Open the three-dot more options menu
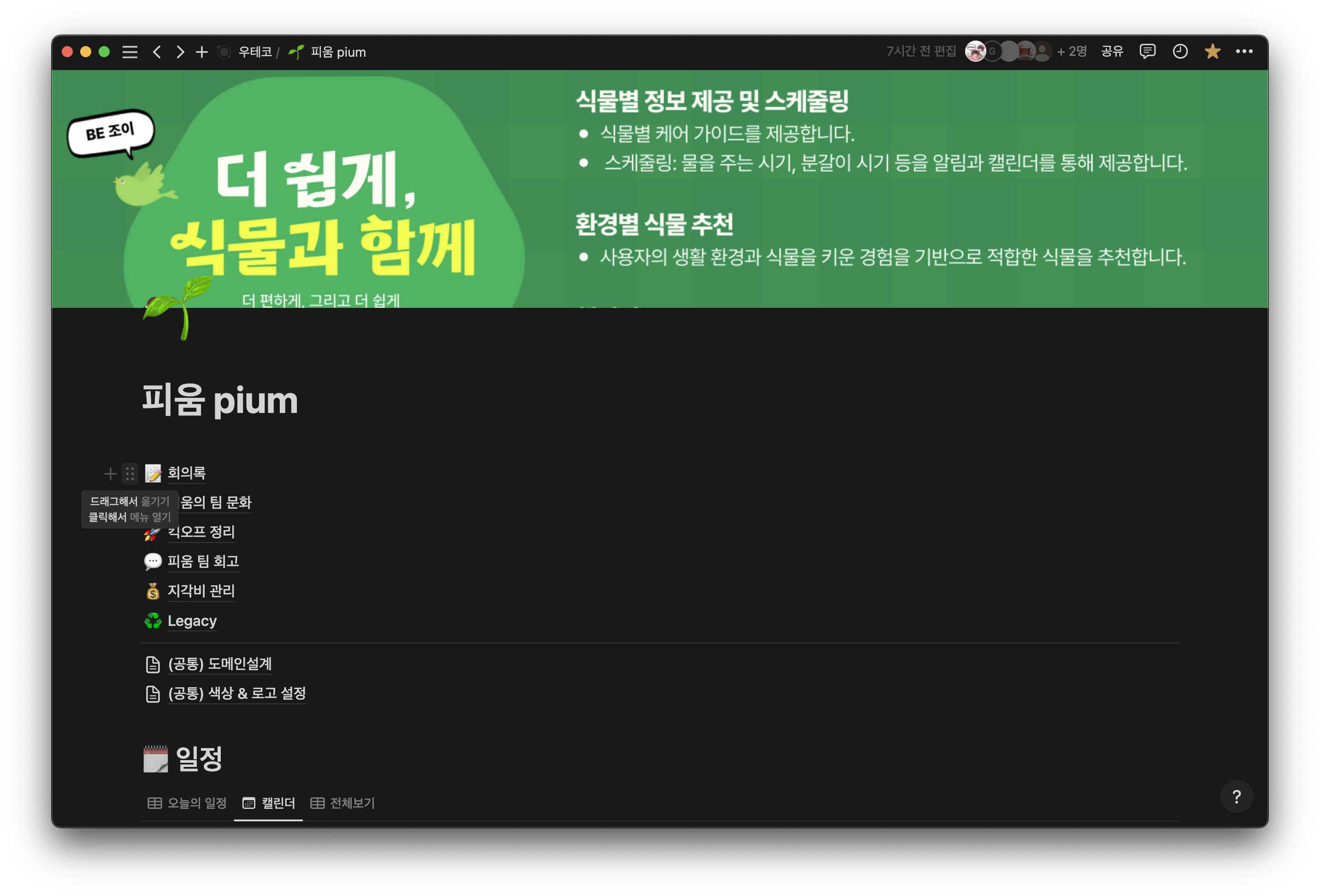 (x=1244, y=52)
